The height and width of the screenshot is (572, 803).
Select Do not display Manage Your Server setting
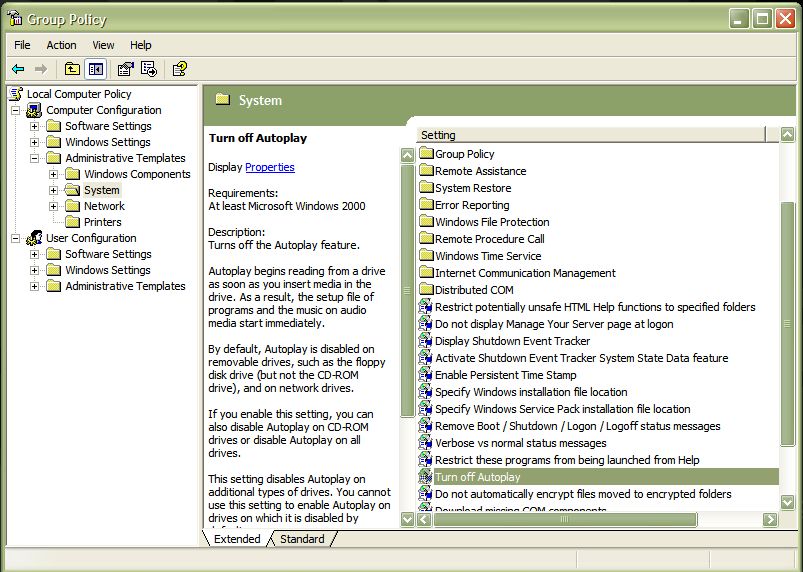(x=546, y=324)
